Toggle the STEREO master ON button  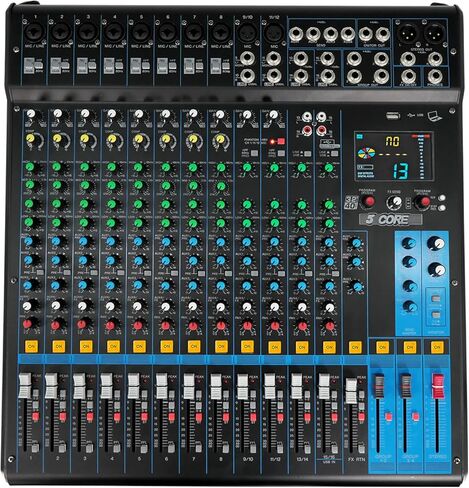tap(437, 347)
